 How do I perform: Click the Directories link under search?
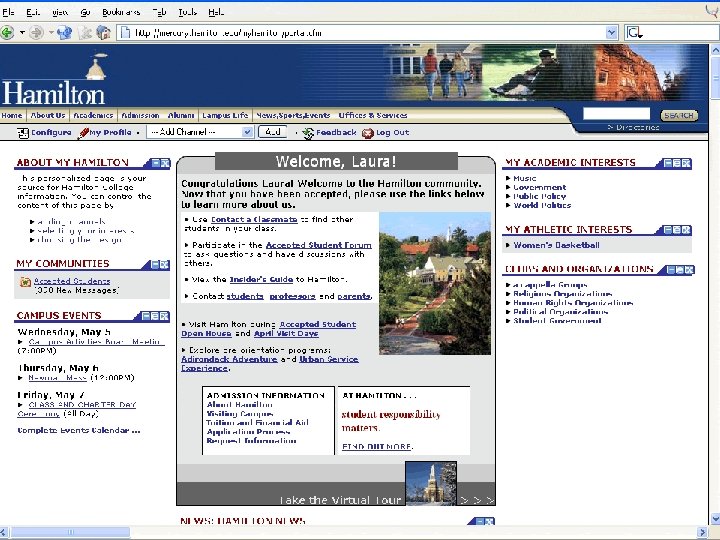click(x=634, y=127)
